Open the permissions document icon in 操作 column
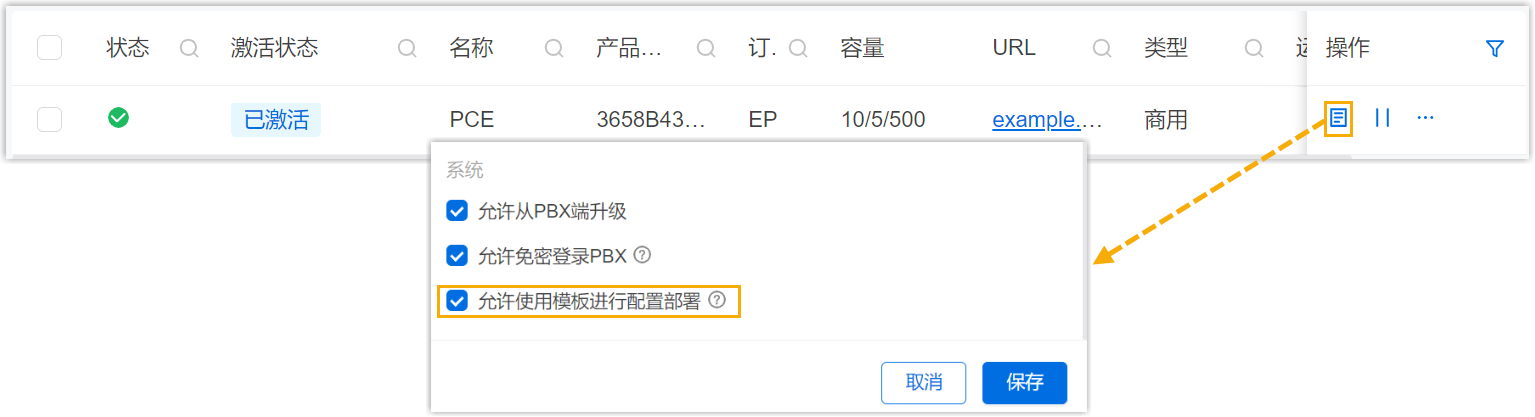 pyautogui.click(x=1339, y=119)
